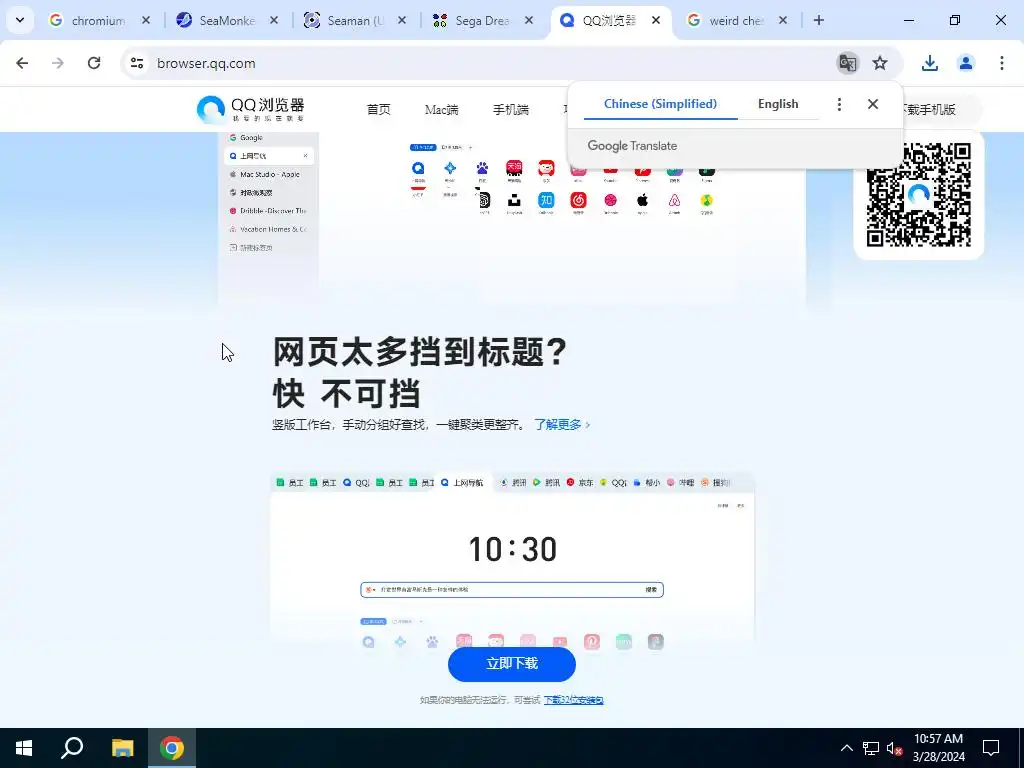Click the forward navigation arrow
Screen dimensions: 1024x768
(58, 63)
